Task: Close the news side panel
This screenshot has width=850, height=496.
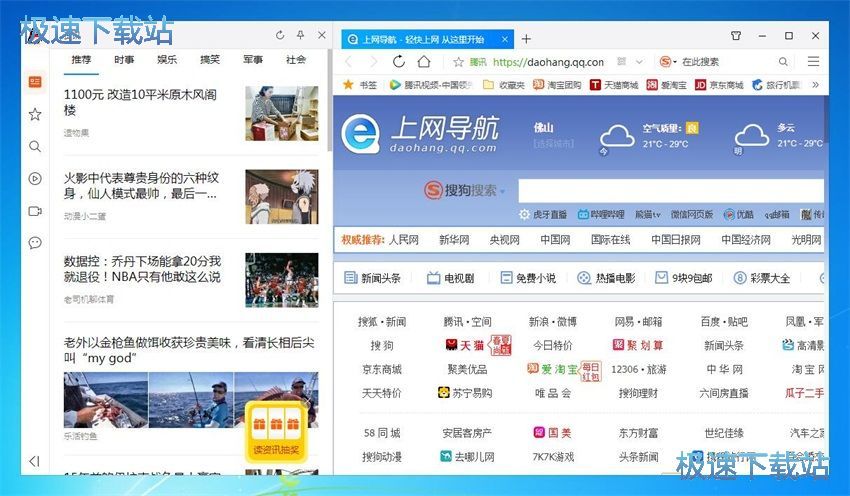Action: click(321, 35)
